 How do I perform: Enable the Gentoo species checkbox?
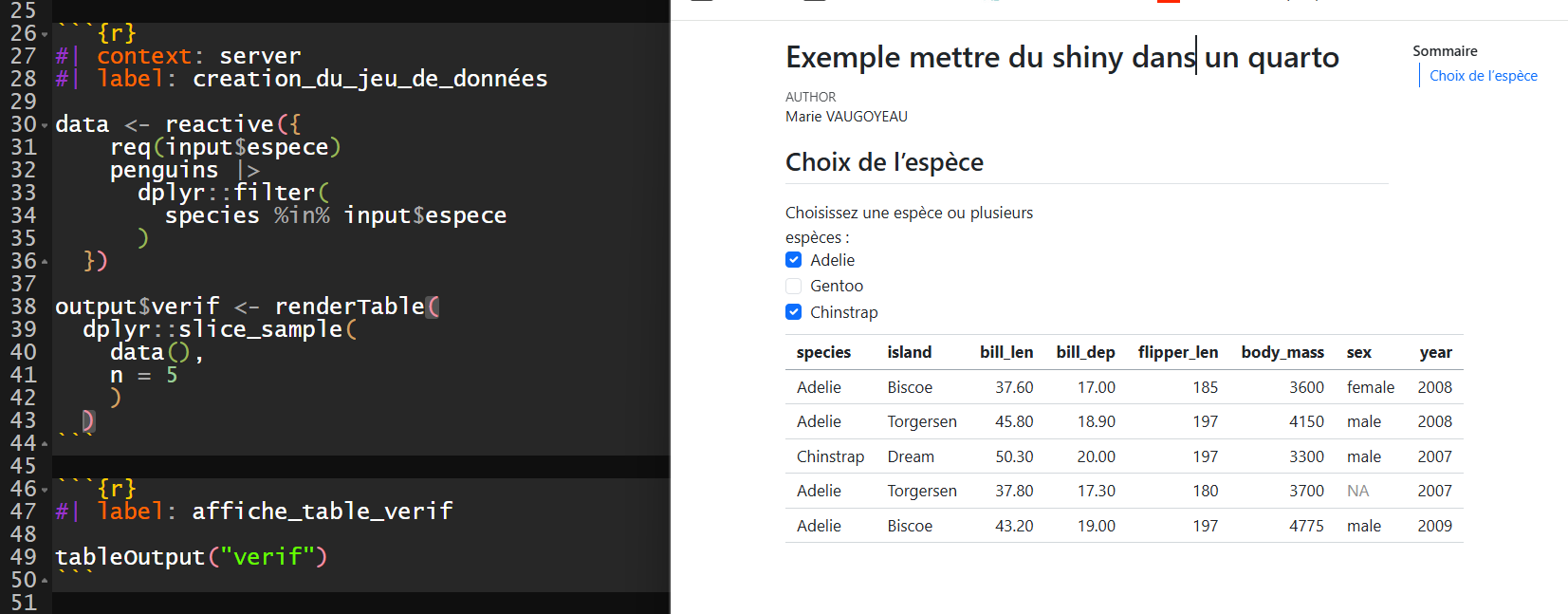pos(794,286)
